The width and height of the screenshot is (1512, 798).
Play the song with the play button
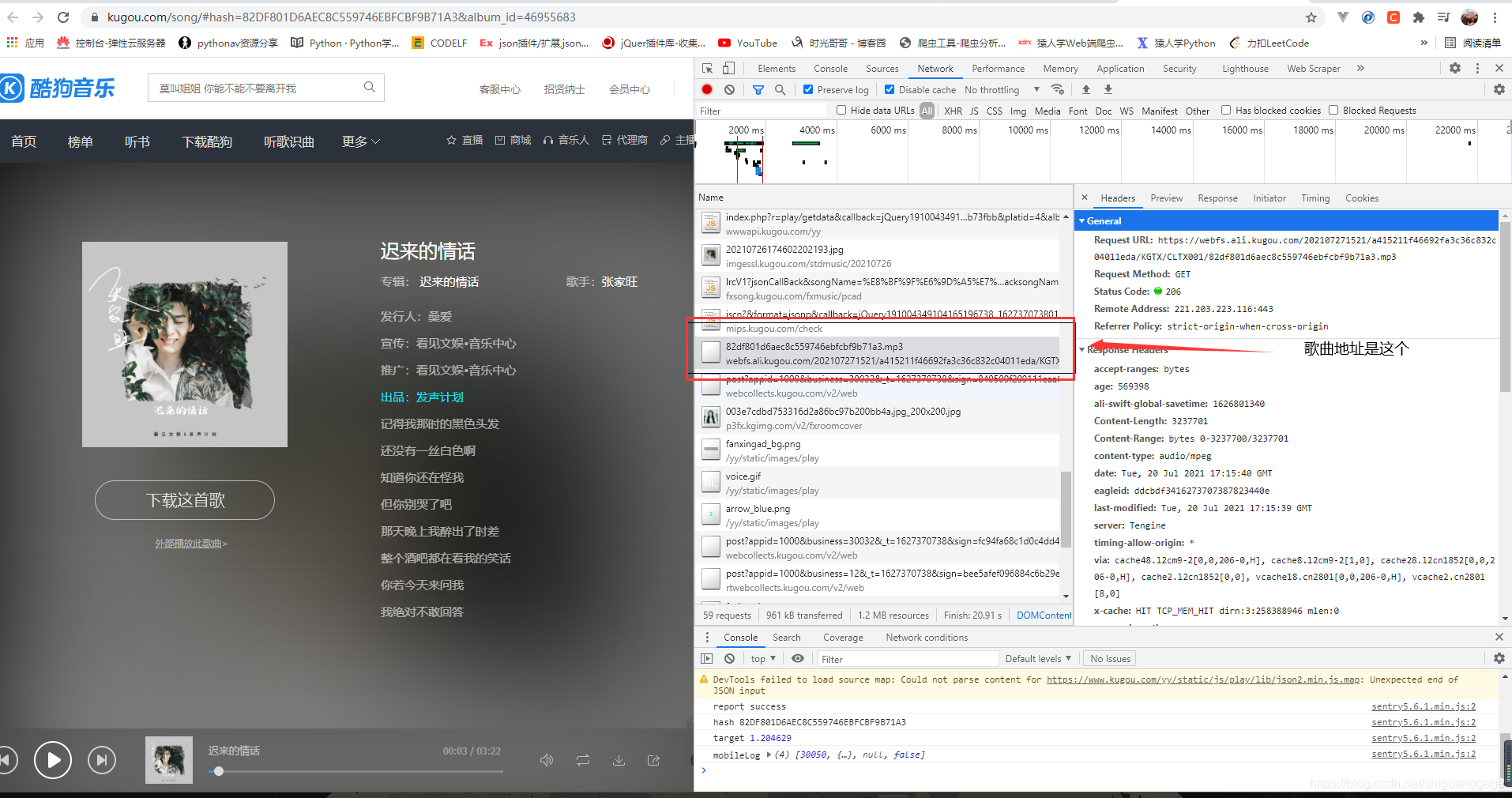click(53, 760)
